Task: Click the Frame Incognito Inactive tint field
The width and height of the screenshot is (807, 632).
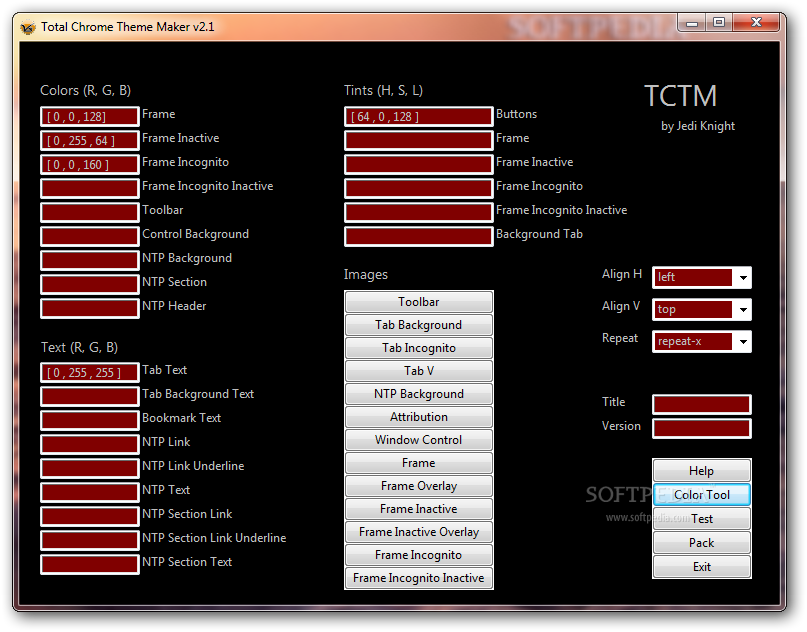Action: tap(418, 213)
